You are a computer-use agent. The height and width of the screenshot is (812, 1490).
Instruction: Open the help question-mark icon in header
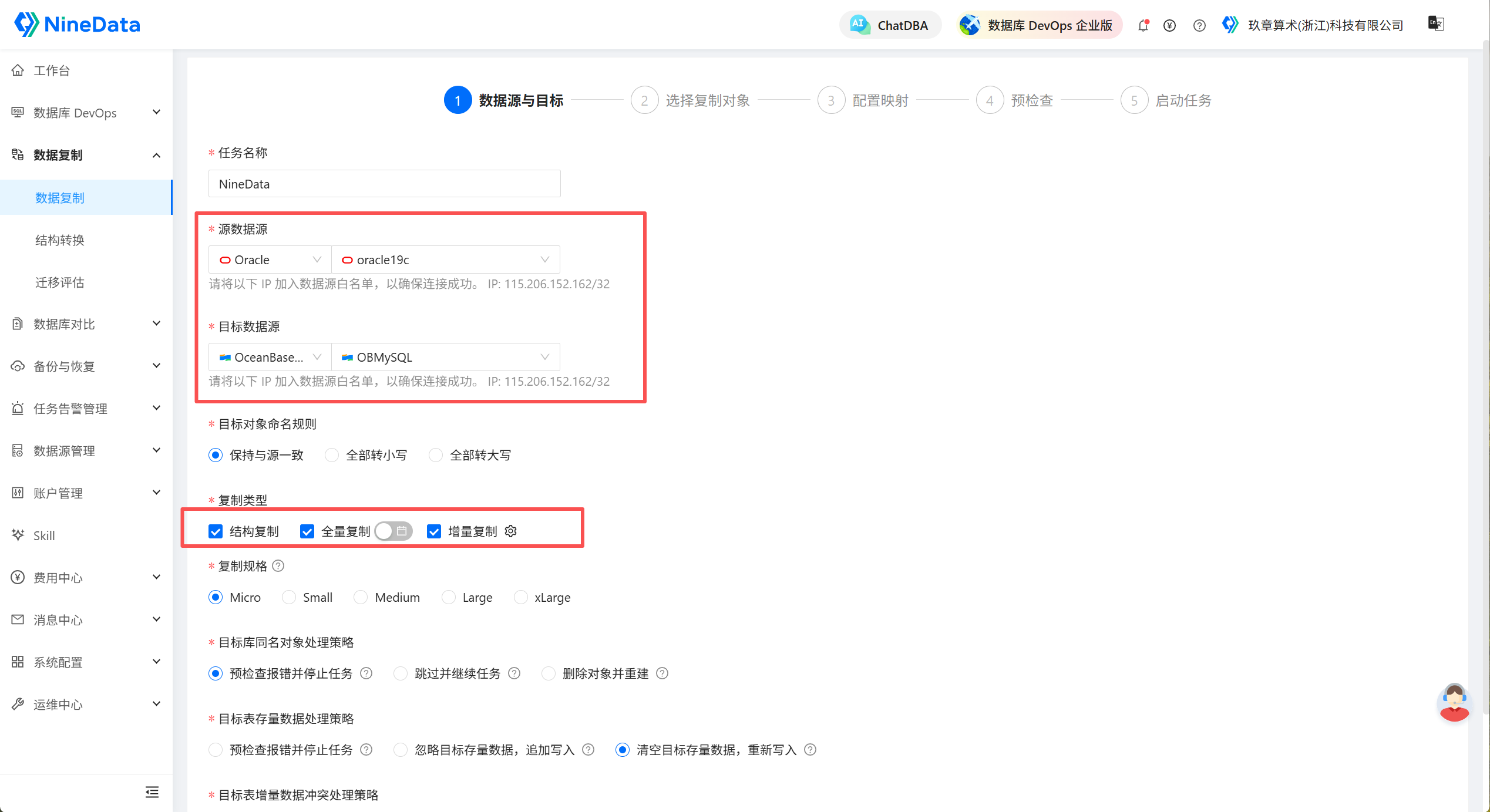1199,25
